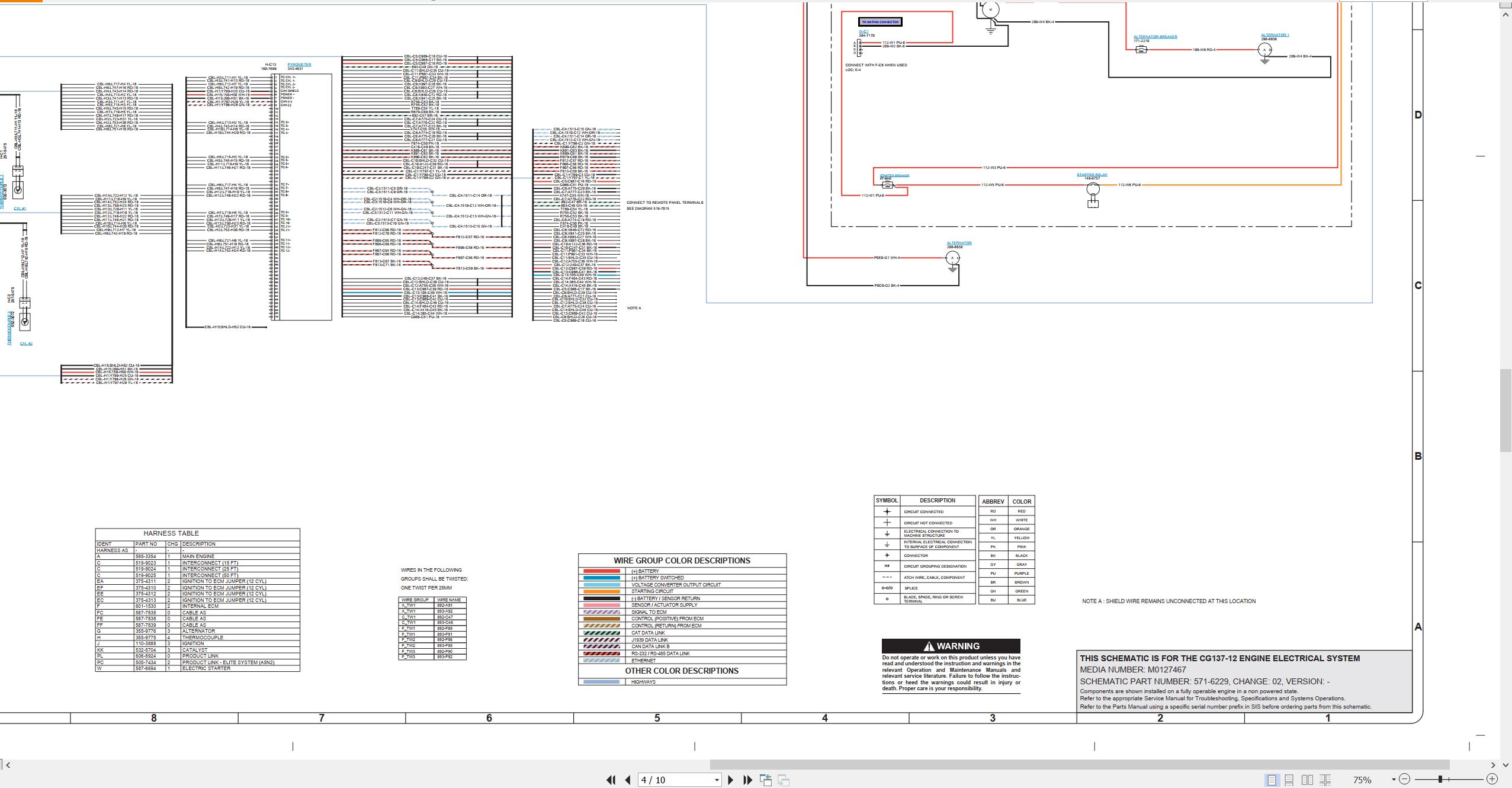This screenshot has height=788, width=1512.
Task: Click the VOLTAGE CONVERTER OUTPUT CIRCUIT swatch
Action: 601,585
